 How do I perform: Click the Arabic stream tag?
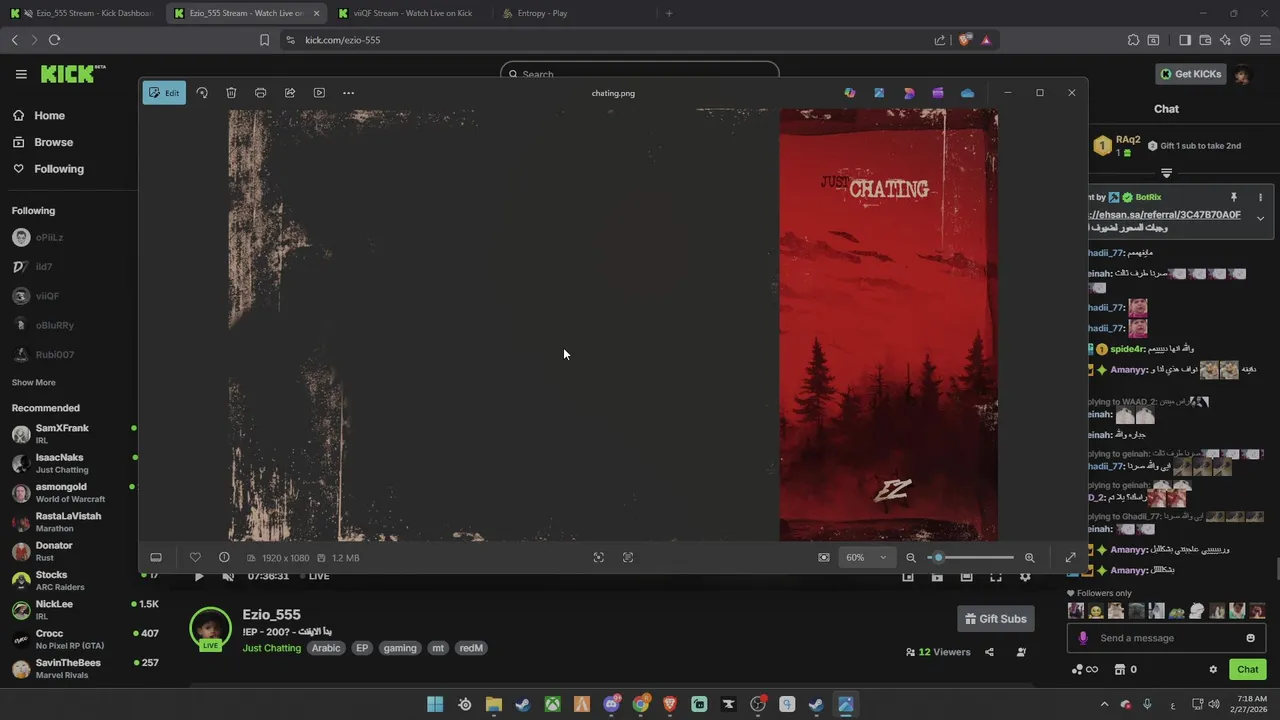(x=326, y=648)
